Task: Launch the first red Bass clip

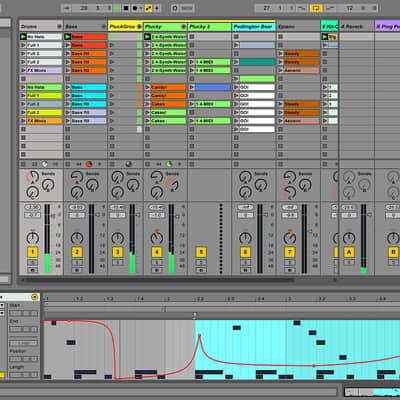Action: [x=68, y=37]
